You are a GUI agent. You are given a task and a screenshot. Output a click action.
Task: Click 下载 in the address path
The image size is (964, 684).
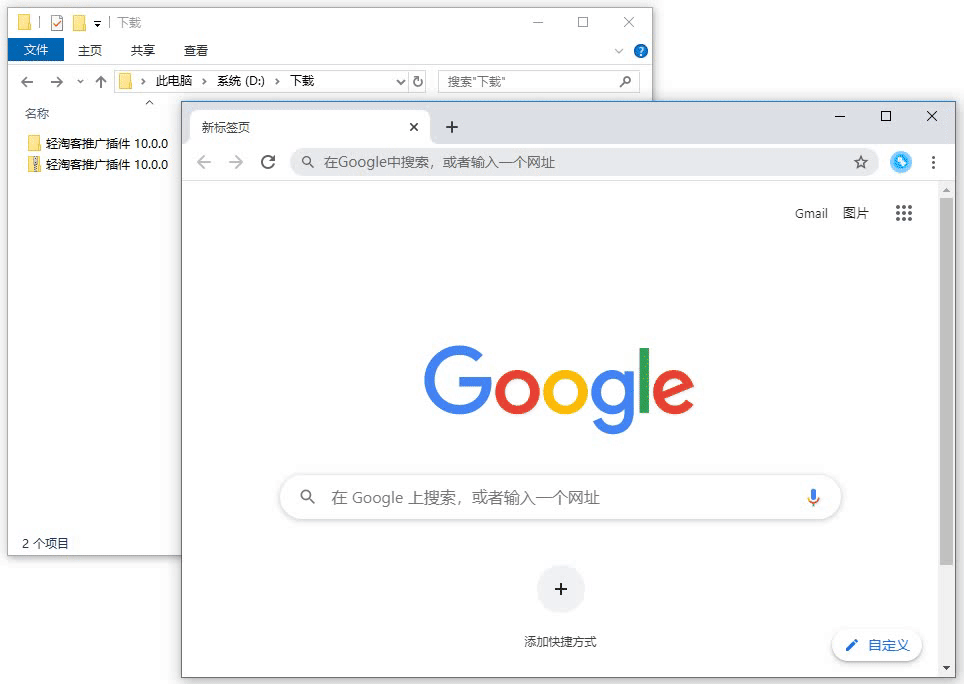pyautogui.click(x=302, y=81)
